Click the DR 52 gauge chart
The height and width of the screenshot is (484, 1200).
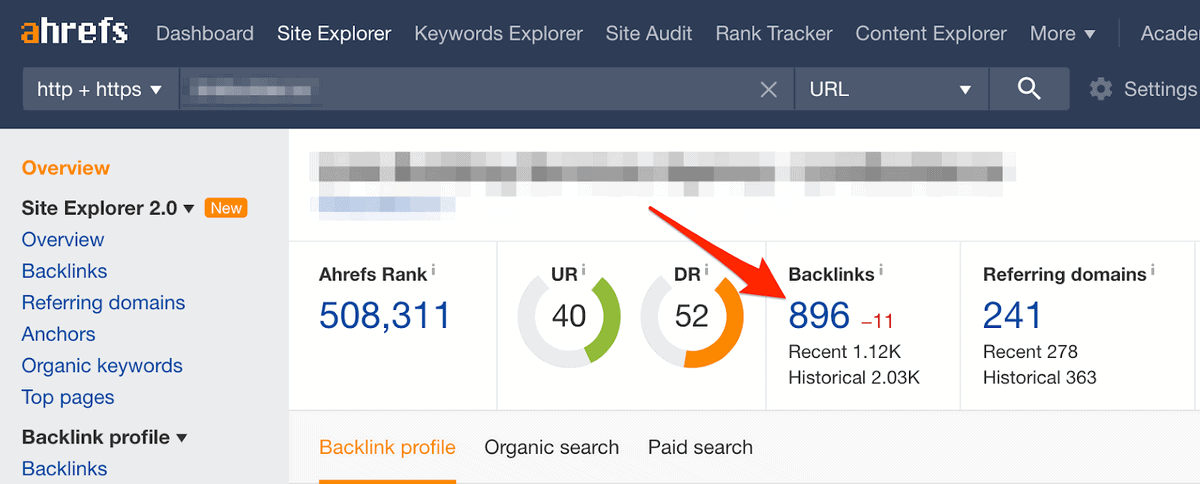point(692,317)
